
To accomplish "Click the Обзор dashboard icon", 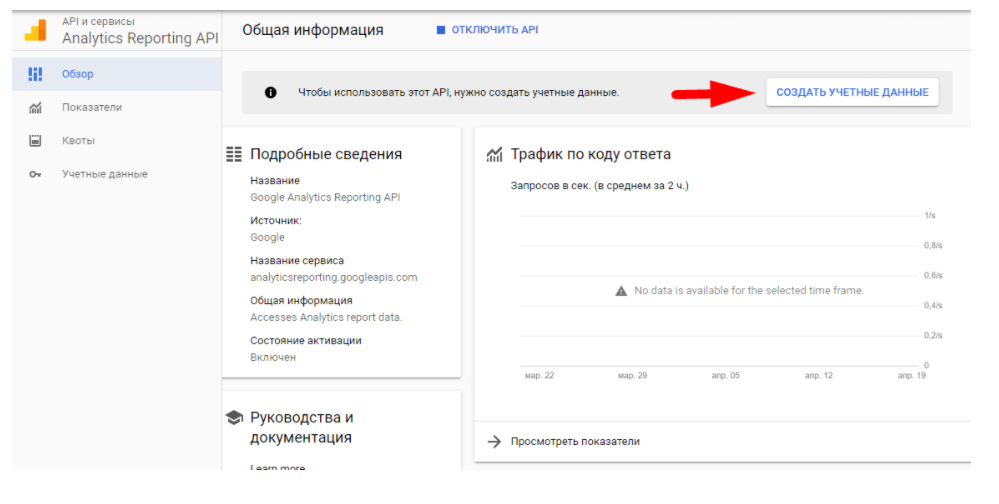I will tap(35, 74).
